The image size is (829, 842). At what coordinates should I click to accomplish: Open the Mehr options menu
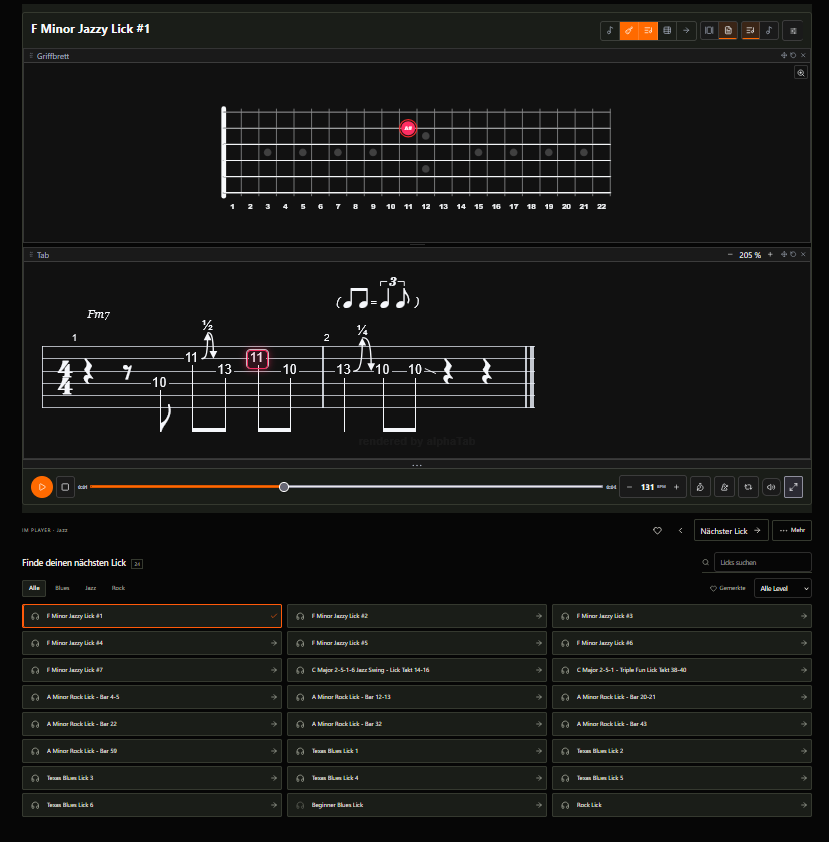[x=792, y=531]
